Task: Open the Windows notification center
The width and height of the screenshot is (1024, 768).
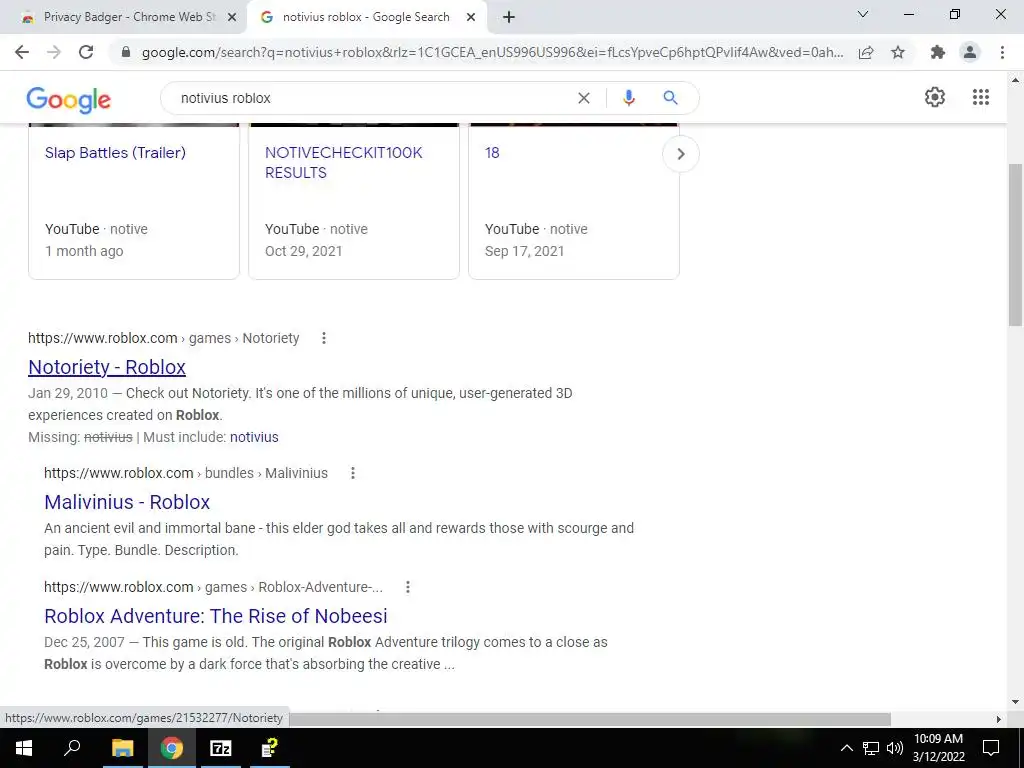Action: coord(991,748)
